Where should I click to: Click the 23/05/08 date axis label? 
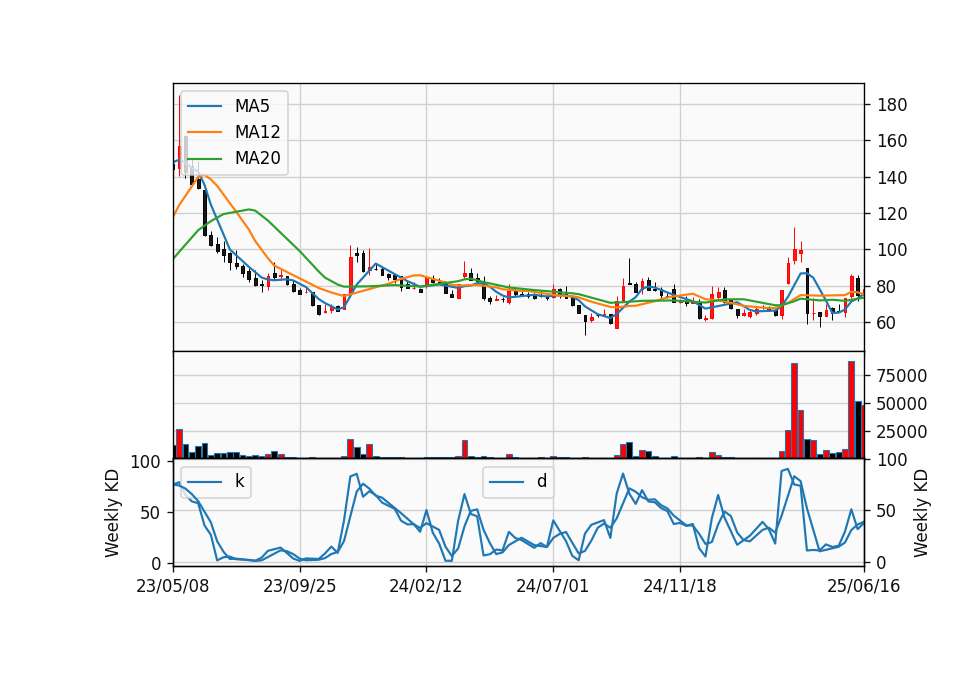coord(173,586)
